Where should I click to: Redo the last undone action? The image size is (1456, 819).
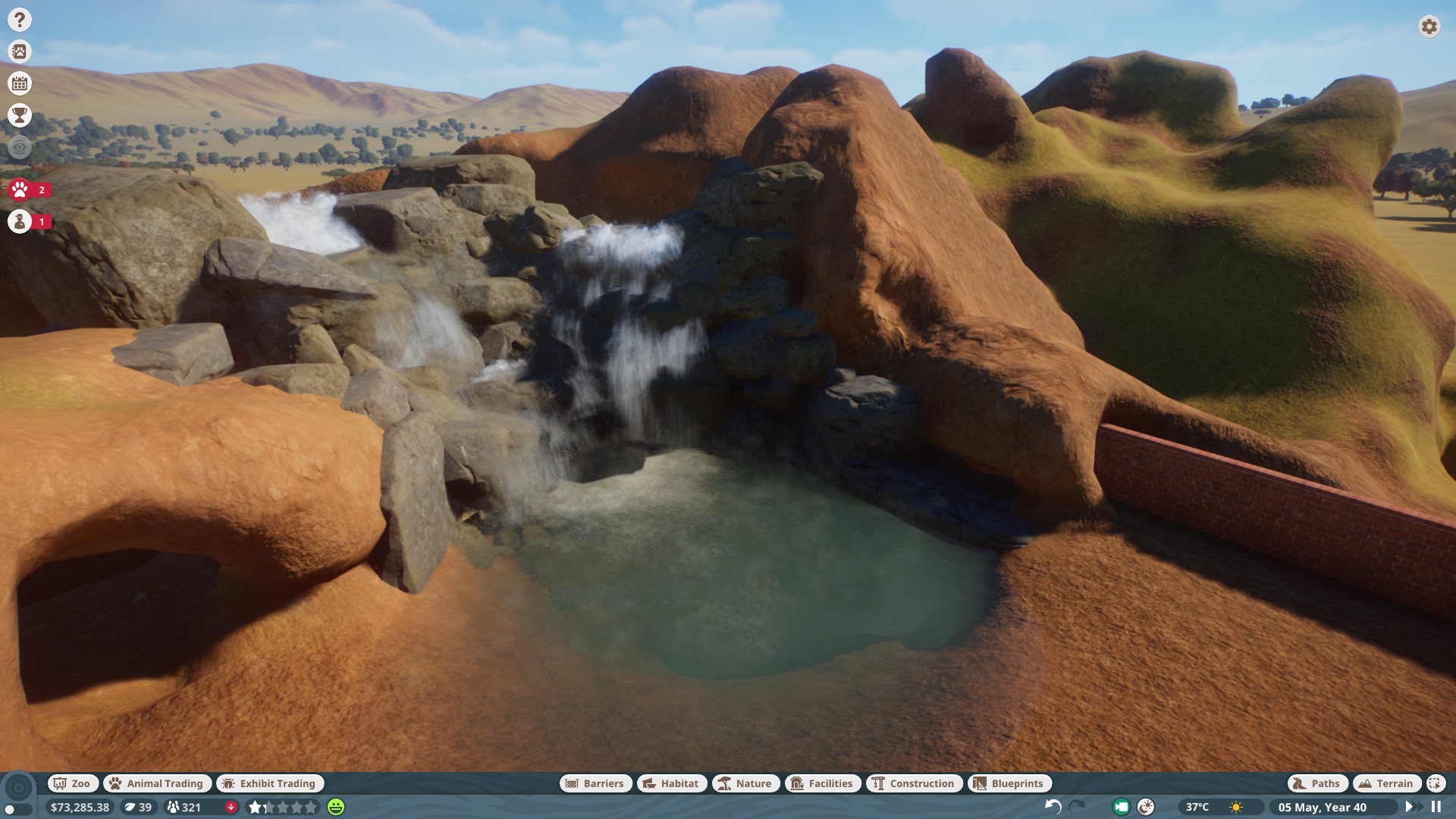1077,807
